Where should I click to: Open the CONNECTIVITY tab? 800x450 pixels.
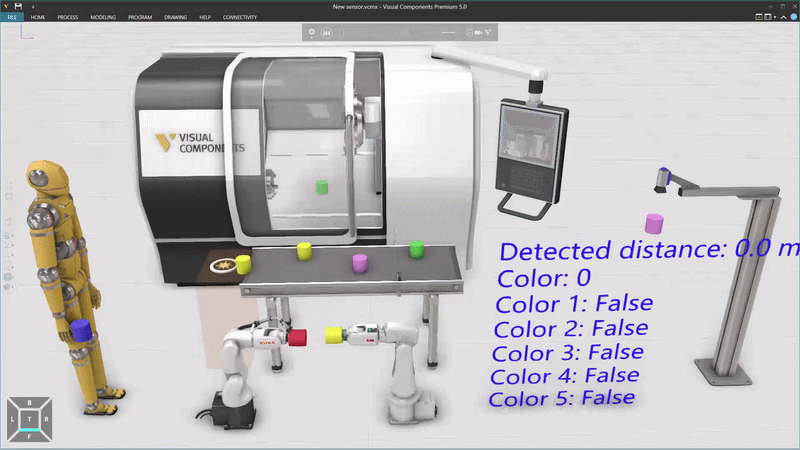pos(240,18)
